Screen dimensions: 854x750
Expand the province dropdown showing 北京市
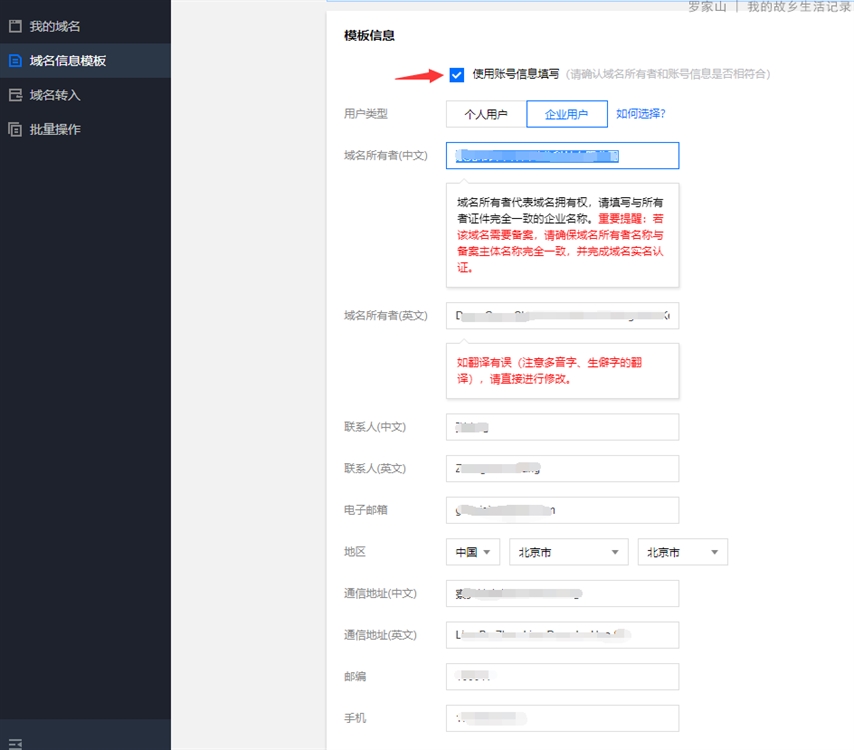[568, 552]
